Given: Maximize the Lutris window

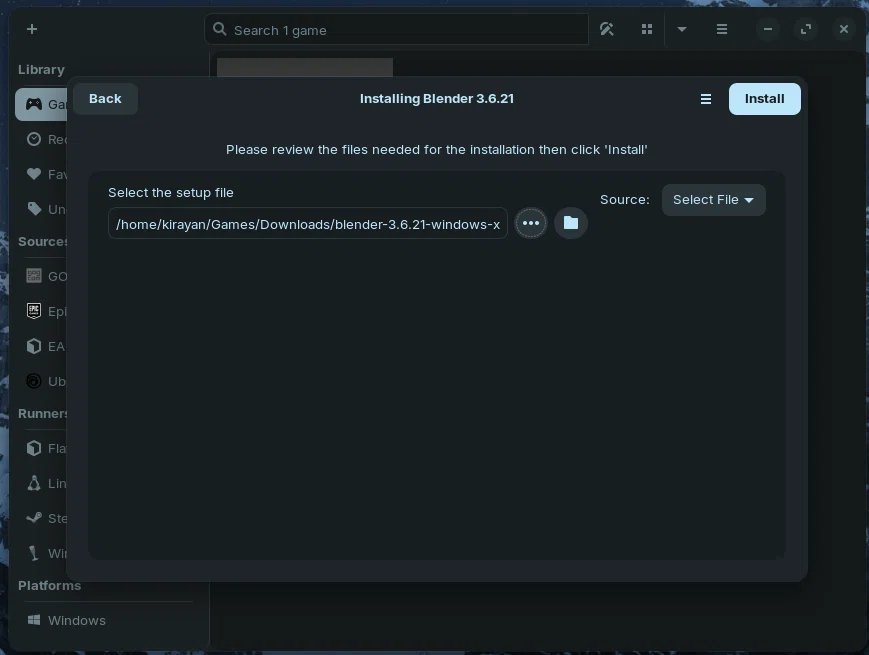Looking at the screenshot, I should [x=806, y=29].
